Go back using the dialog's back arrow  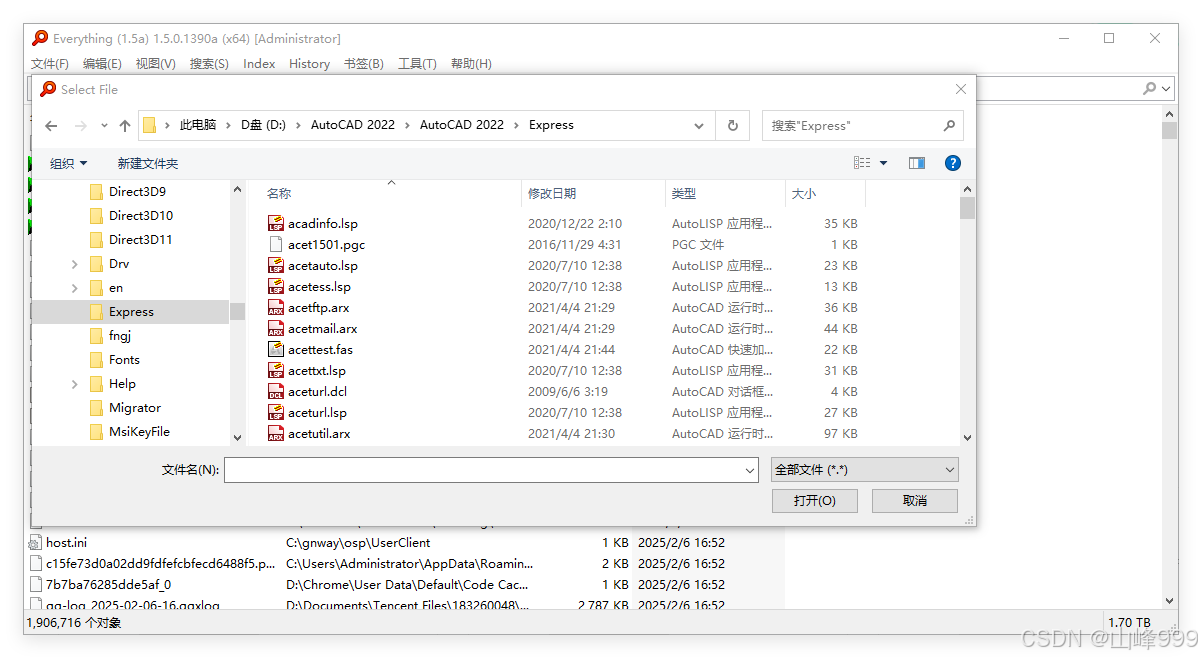52,126
